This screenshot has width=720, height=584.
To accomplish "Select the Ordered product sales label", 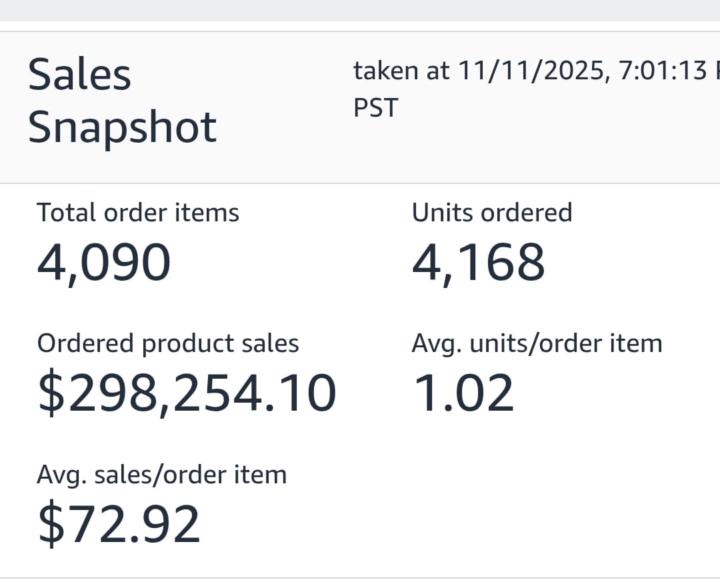I will coord(168,343).
